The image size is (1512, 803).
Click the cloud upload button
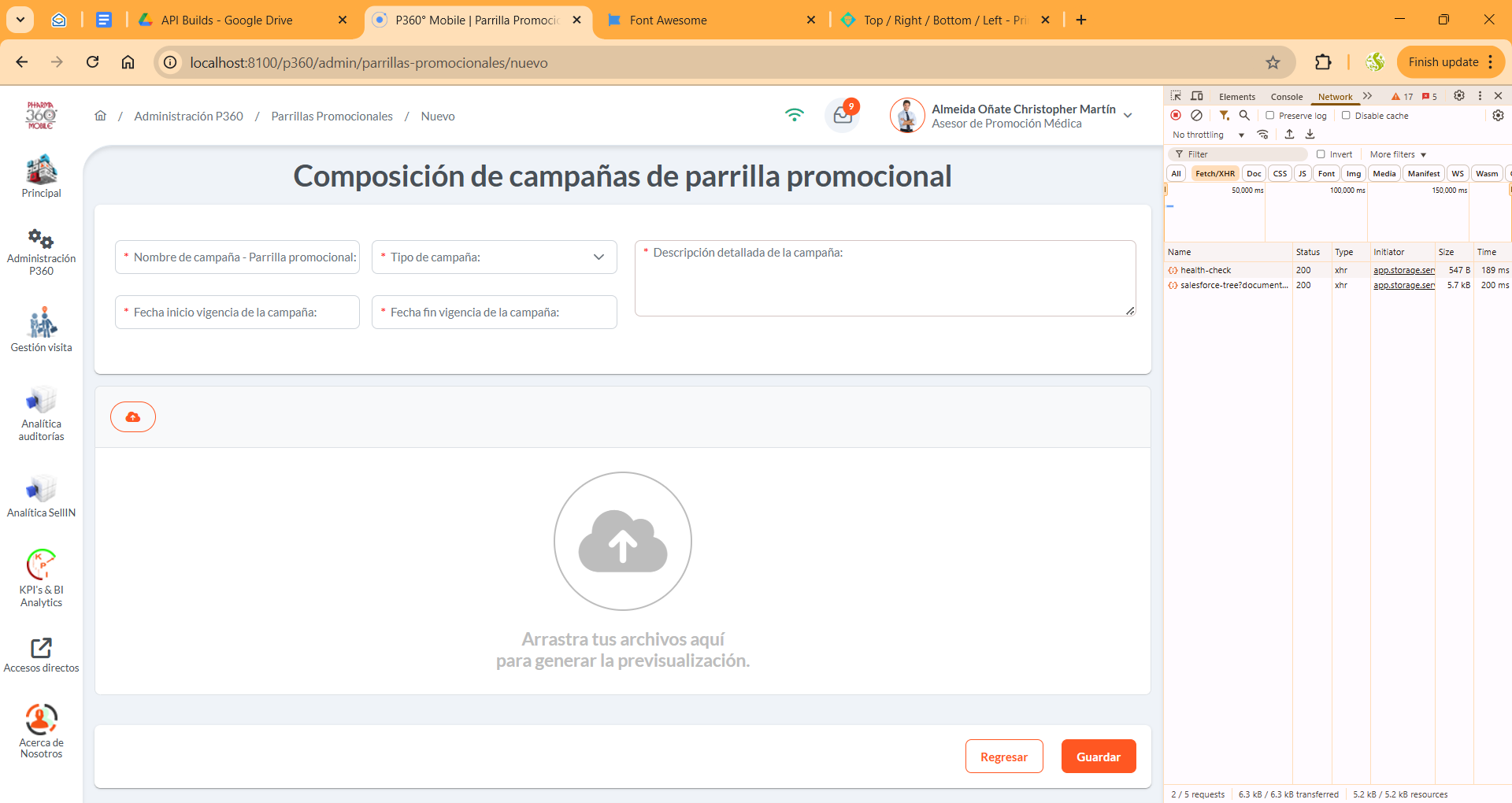point(133,417)
